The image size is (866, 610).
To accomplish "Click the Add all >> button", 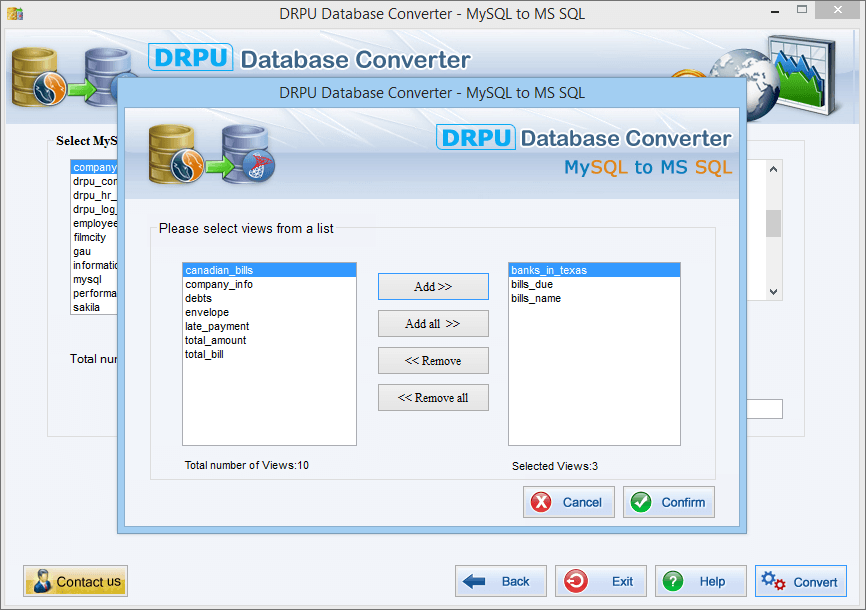I will tap(433, 323).
